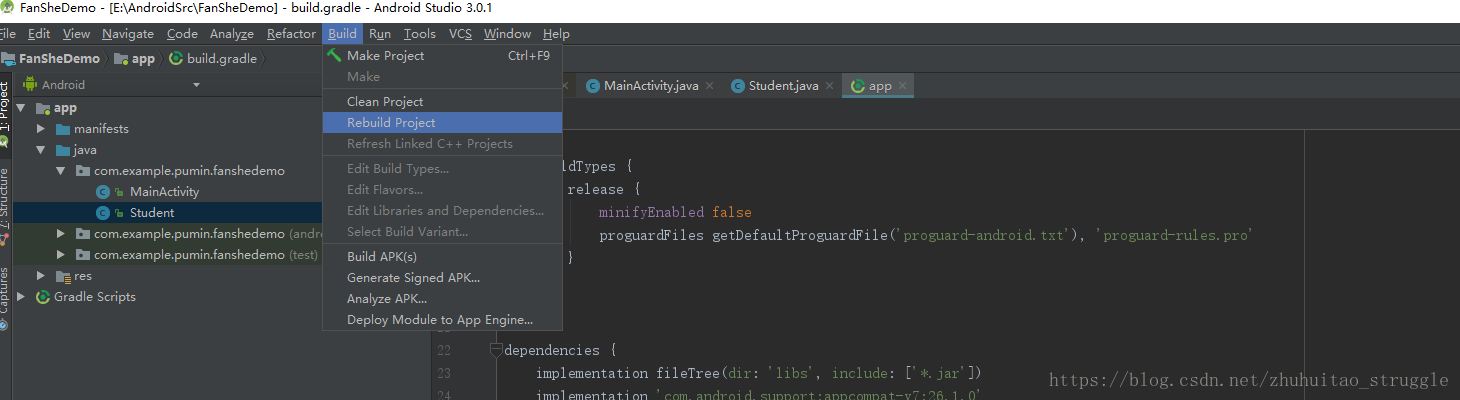Click the class icon on MainActivity.java tab
Image resolution: width=1460 pixels, height=400 pixels.
click(593, 86)
